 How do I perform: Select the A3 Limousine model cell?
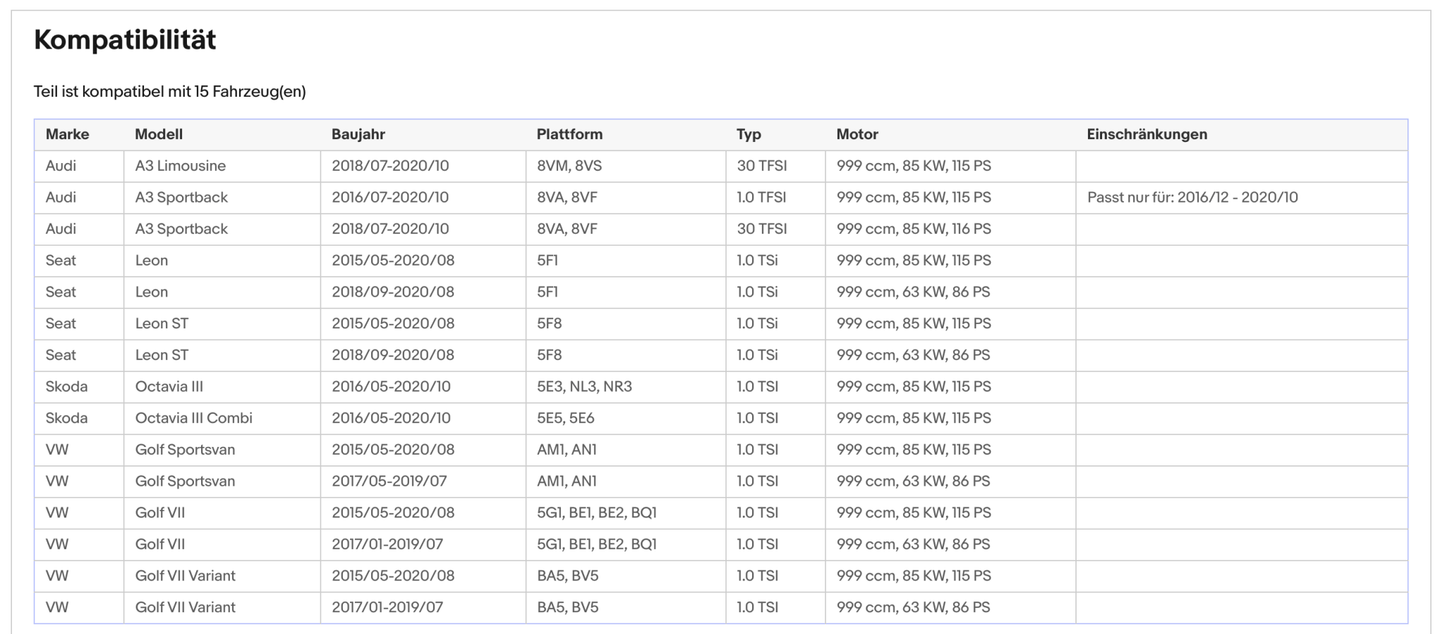tap(180, 166)
